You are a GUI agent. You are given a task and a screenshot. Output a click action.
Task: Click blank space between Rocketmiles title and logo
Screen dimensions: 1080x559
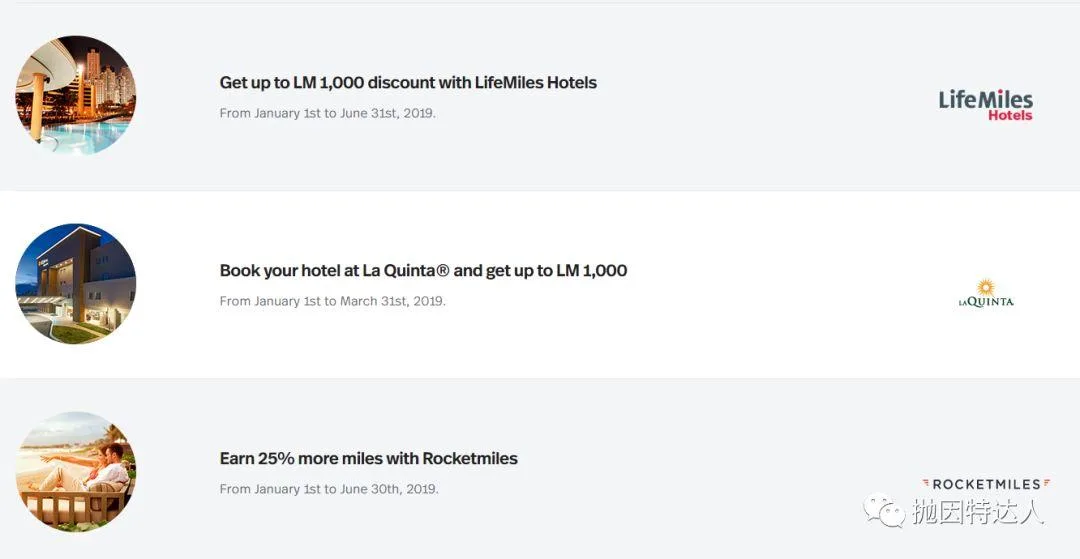coord(720,472)
